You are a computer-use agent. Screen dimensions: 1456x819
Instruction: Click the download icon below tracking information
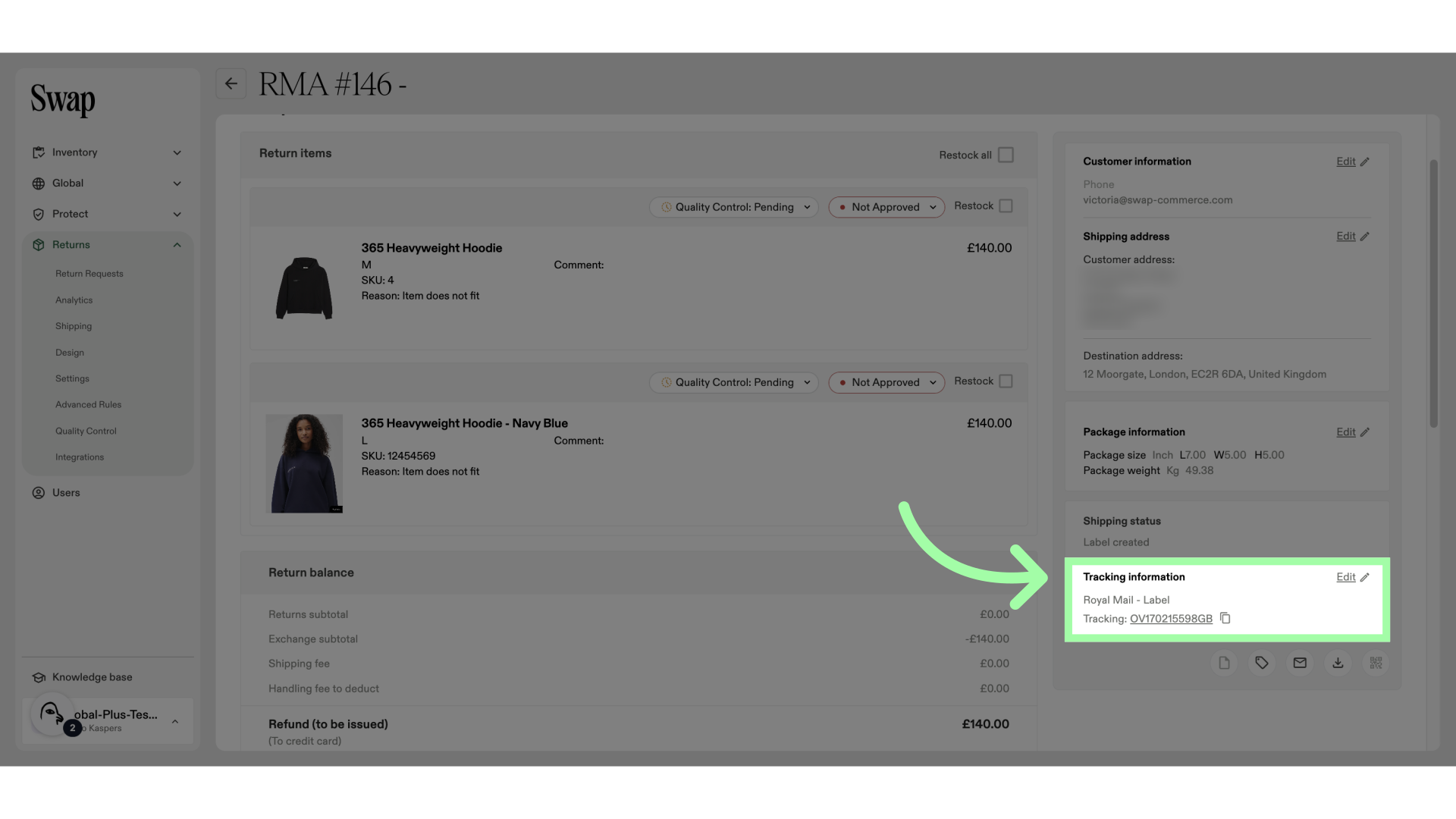click(x=1338, y=663)
